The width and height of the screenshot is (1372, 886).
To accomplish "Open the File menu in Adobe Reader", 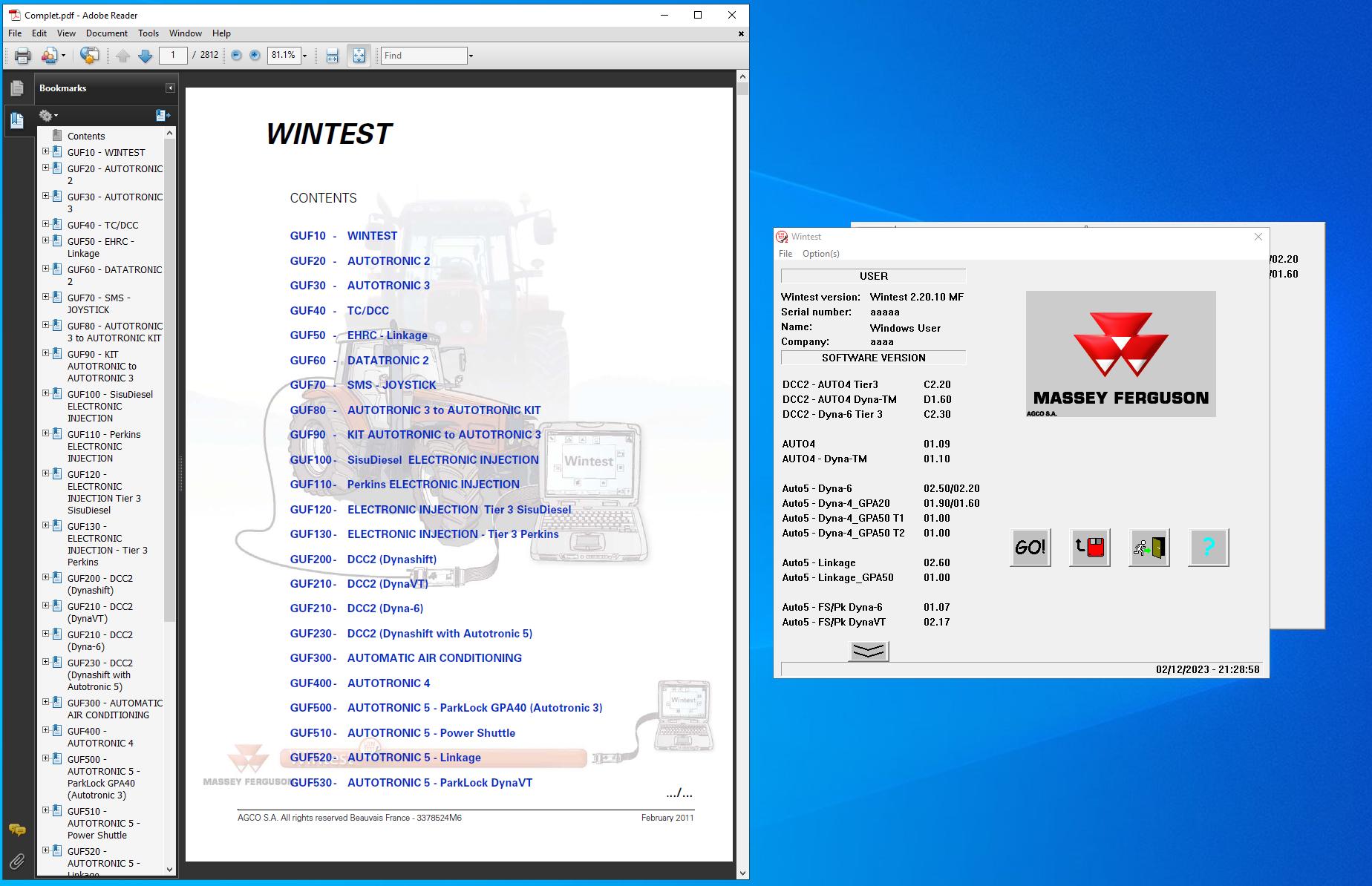I will pyautogui.click(x=15, y=33).
